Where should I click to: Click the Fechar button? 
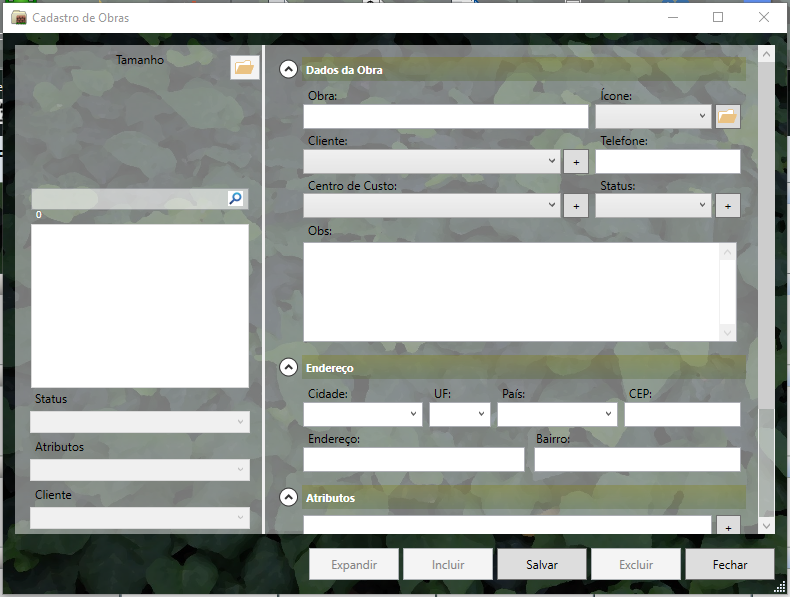click(730, 564)
